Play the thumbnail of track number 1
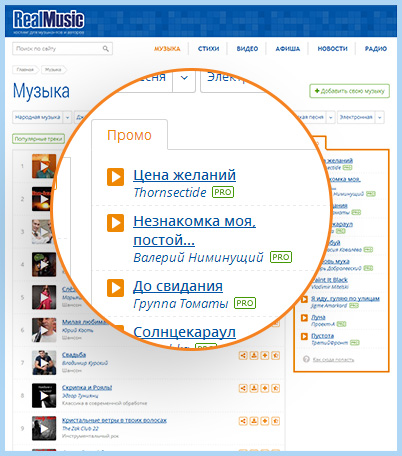402x456 pixels. click(x=44, y=166)
